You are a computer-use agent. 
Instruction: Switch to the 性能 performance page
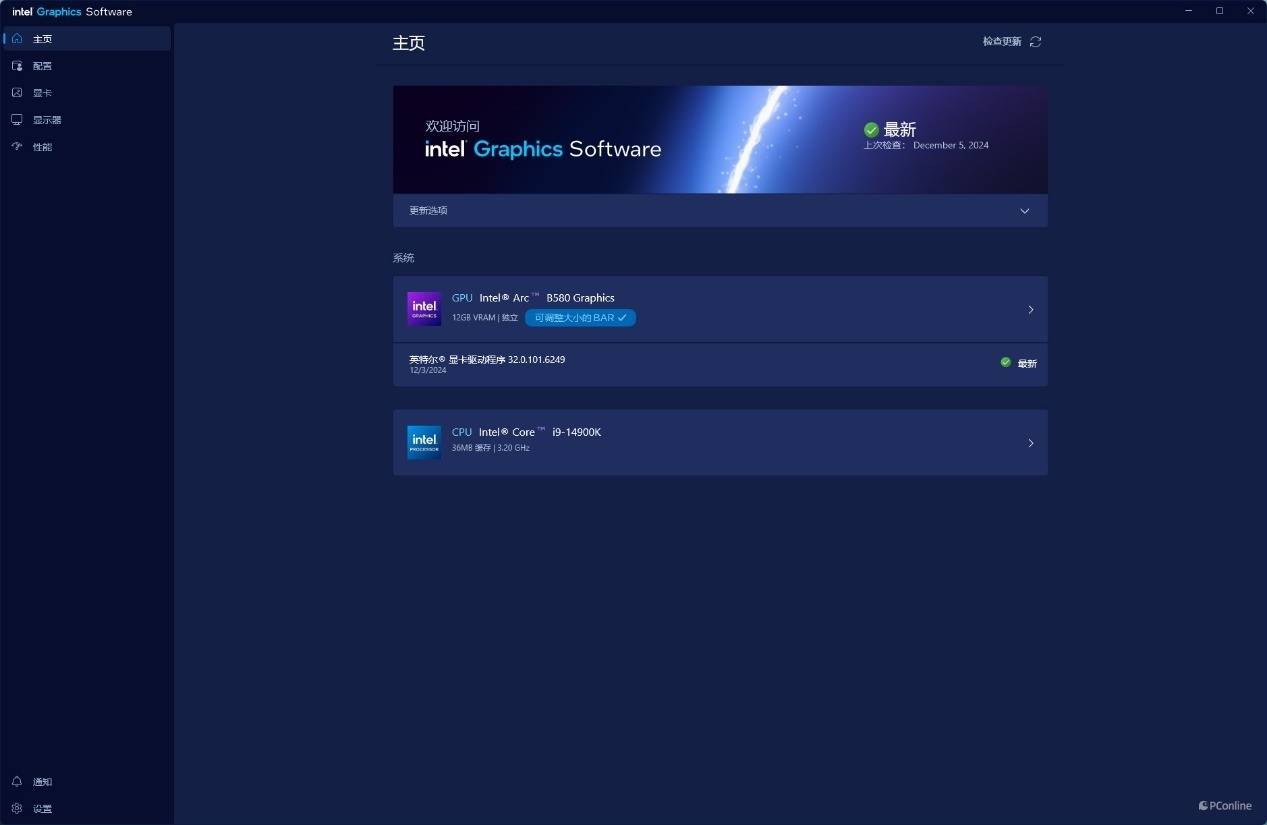tap(87, 147)
